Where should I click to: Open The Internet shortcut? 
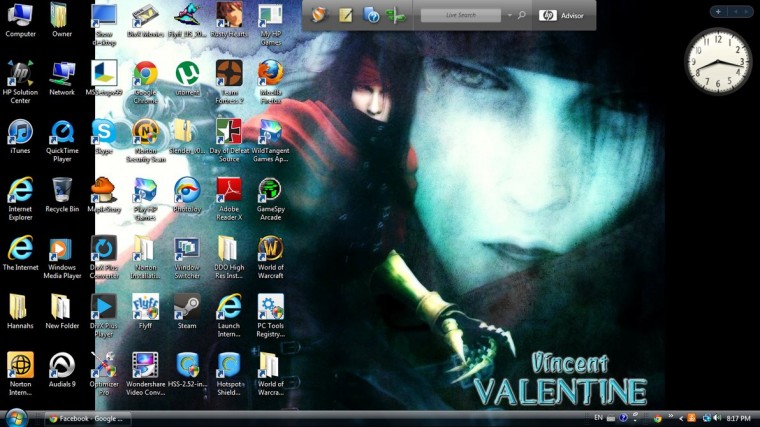click(x=20, y=253)
